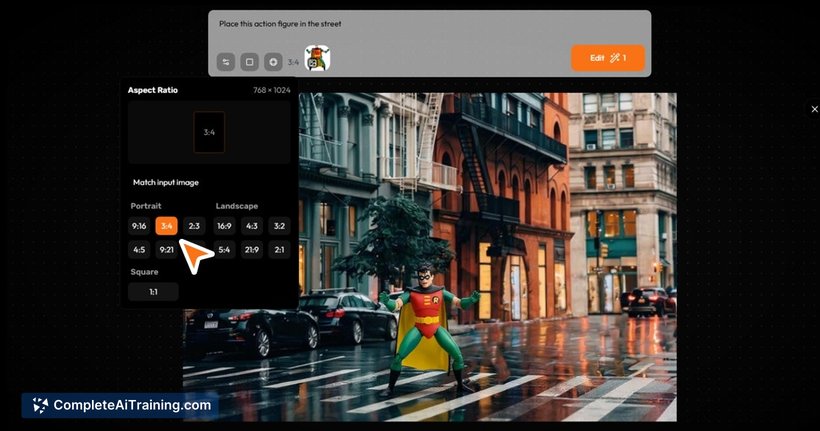This screenshot has height=431, width=820.
Task: Select the 1:1 square ratio
Action: 153,292
